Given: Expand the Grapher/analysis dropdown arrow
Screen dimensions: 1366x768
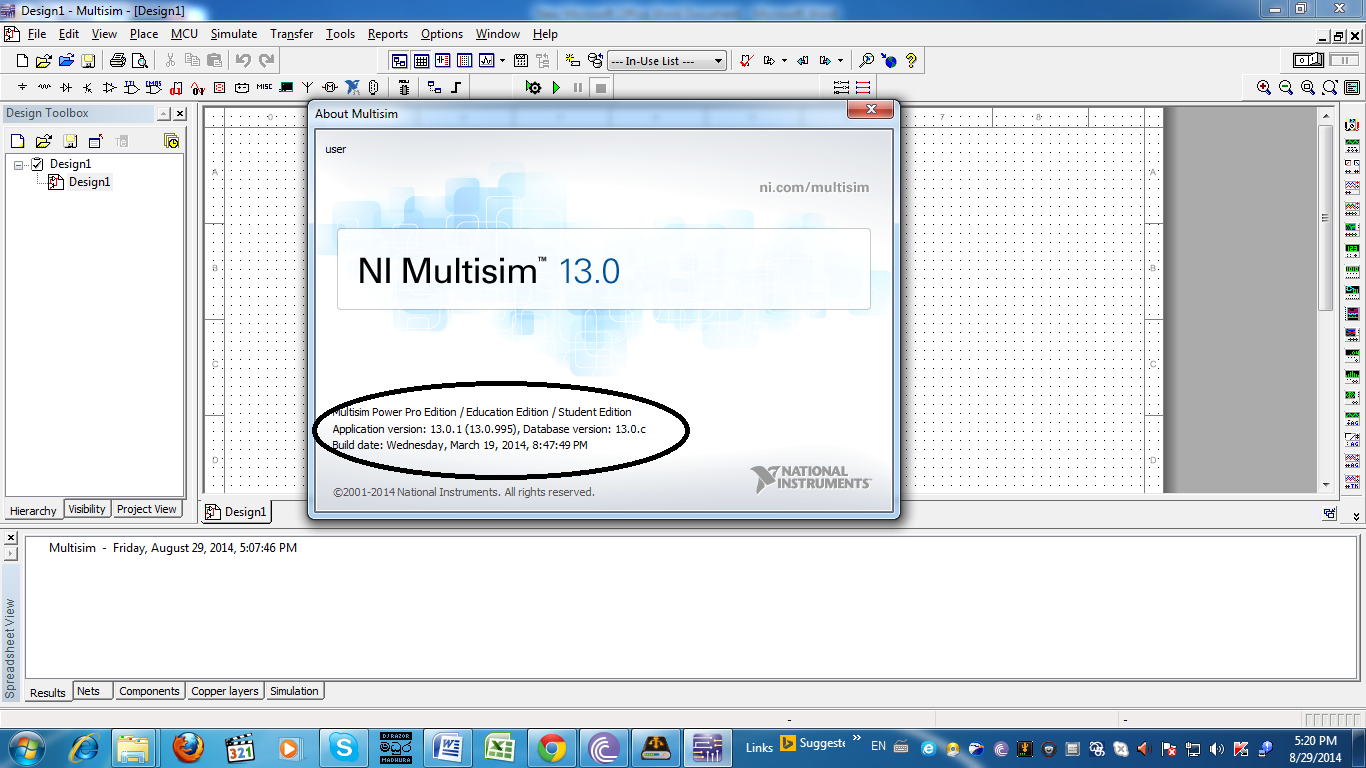Looking at the screenshot, I should [x=502, y=61].
